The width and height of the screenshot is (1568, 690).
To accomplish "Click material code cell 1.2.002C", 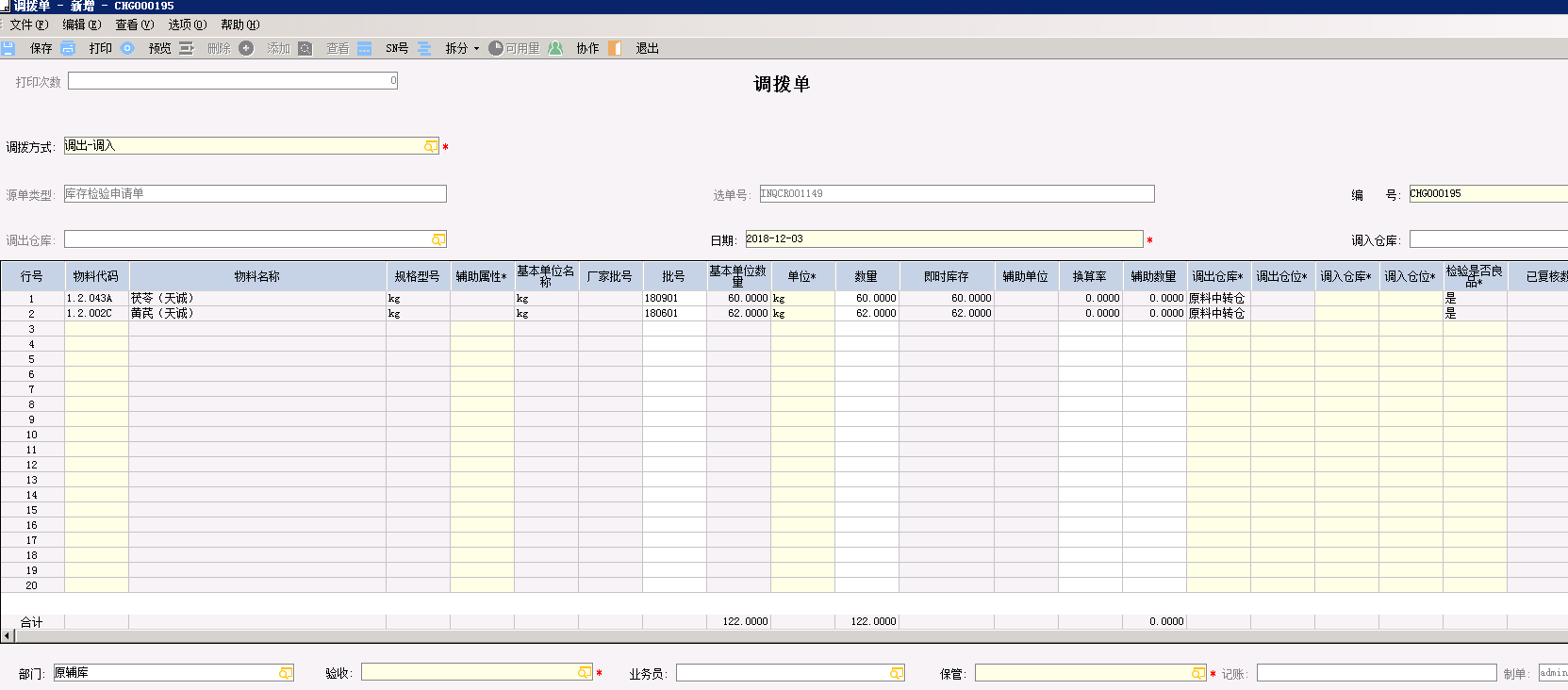I will click(x=96, y=314).
